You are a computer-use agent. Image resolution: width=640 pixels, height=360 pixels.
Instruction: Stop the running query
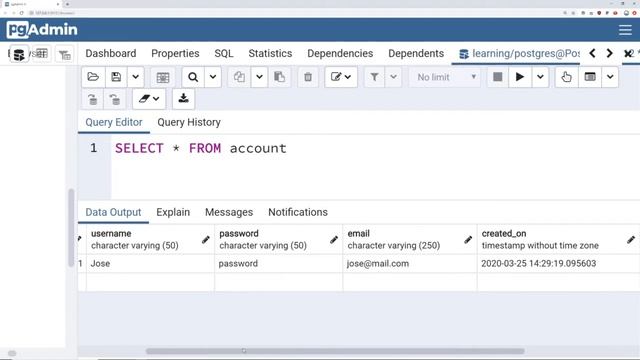tap(498, 77)
